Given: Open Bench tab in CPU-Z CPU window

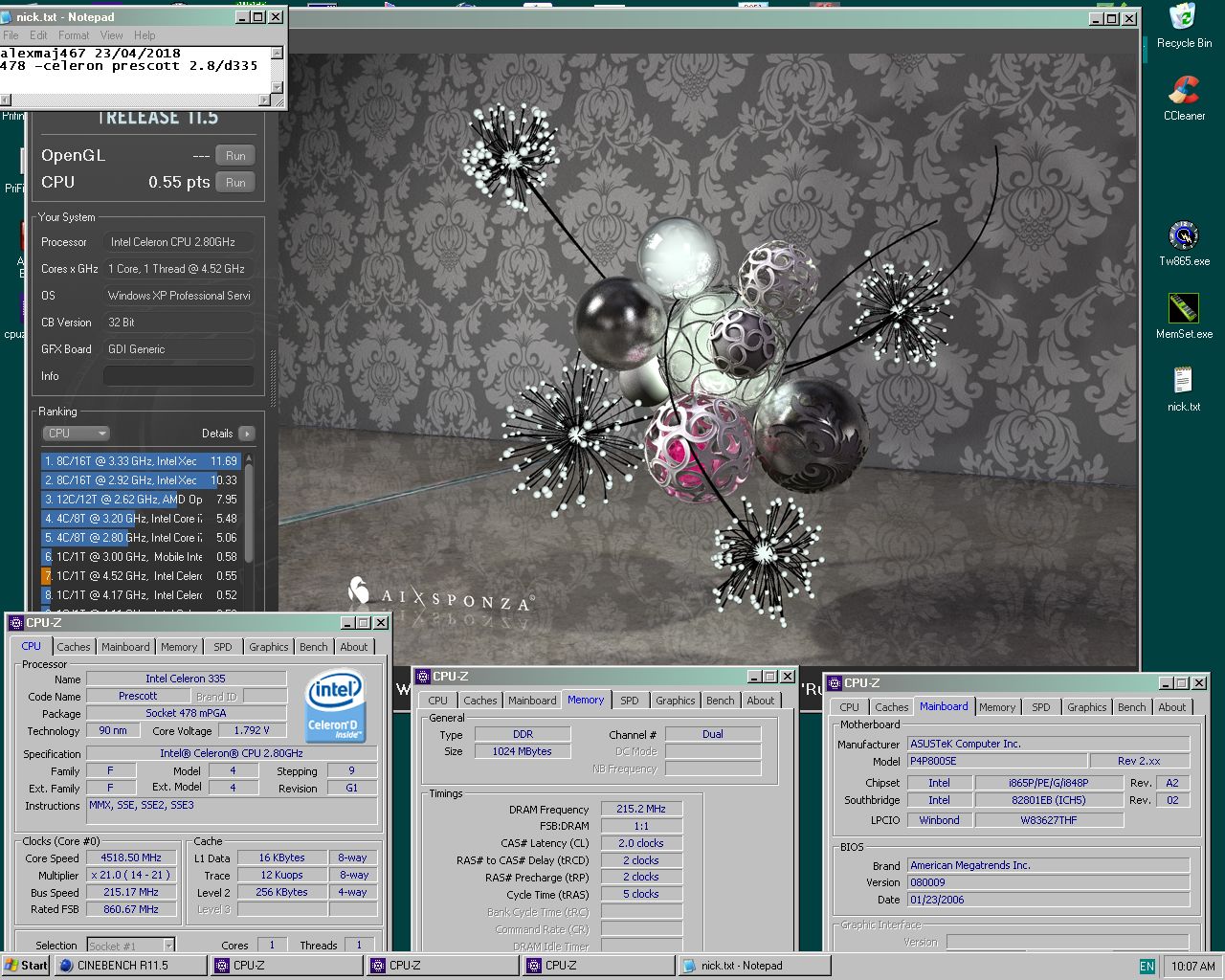Looking at the screenshot, I should [314, 647].
